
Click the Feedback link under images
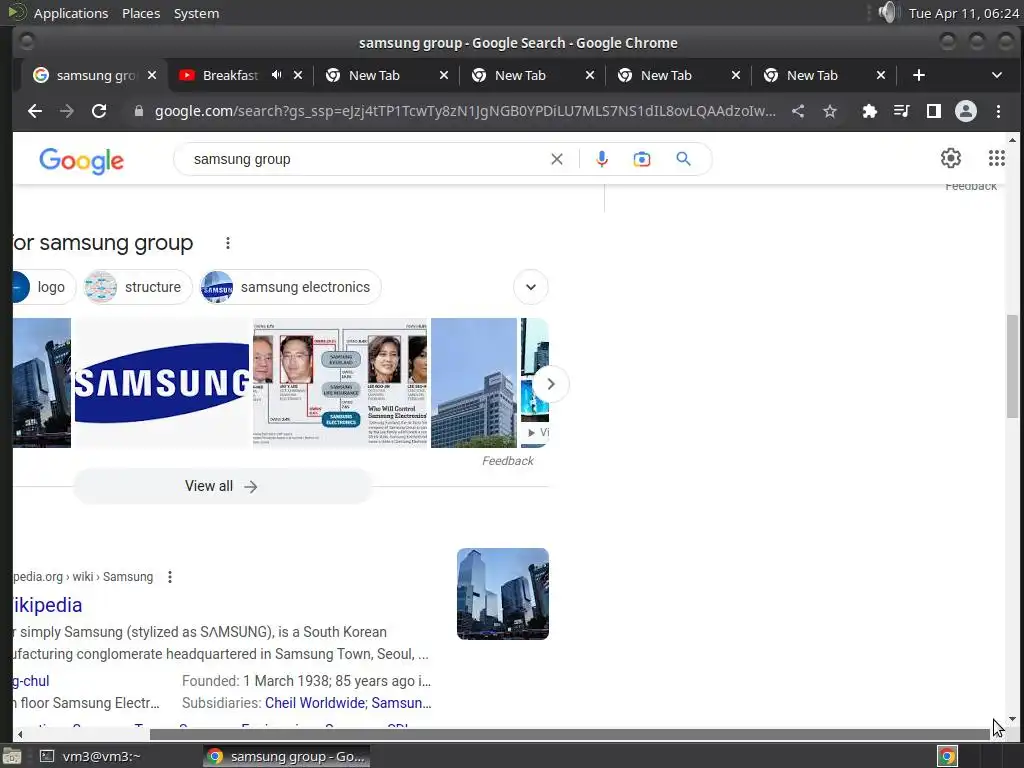tap(507, 461)
